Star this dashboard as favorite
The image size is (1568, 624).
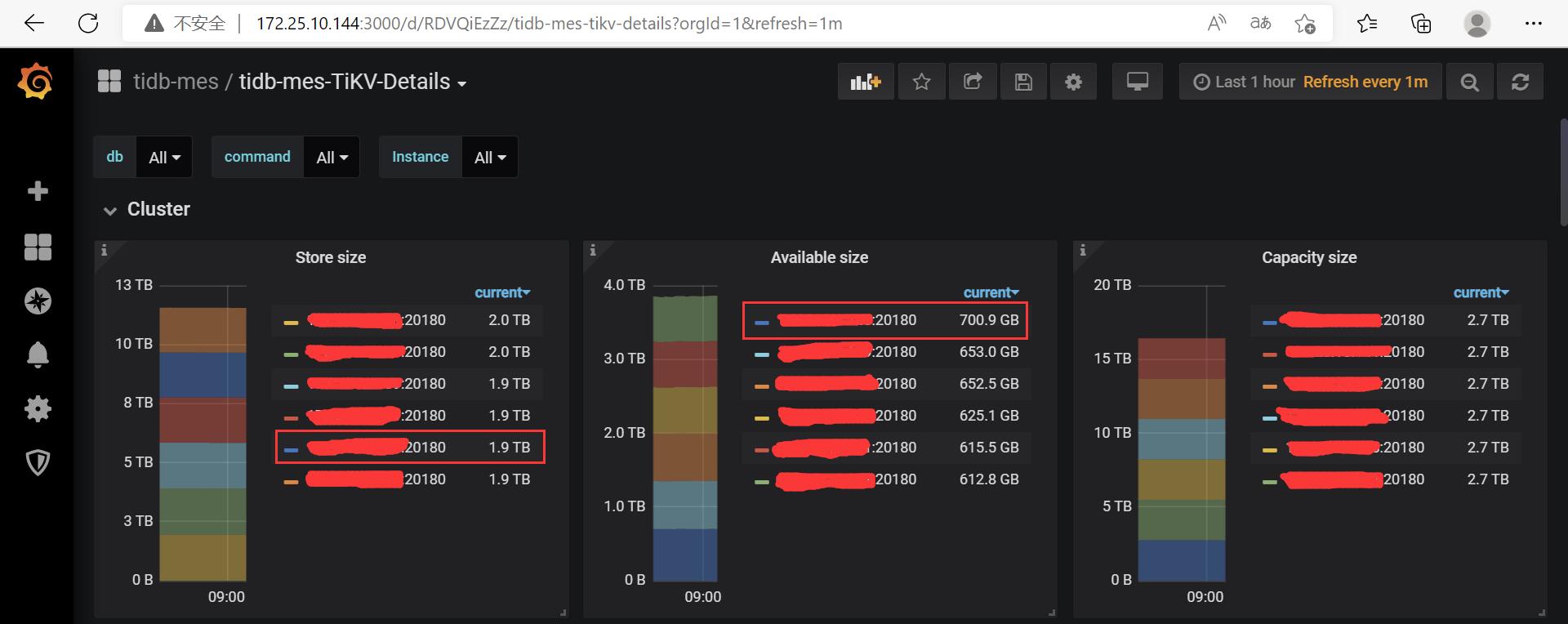pyautogui.click(x=922, y=82)
